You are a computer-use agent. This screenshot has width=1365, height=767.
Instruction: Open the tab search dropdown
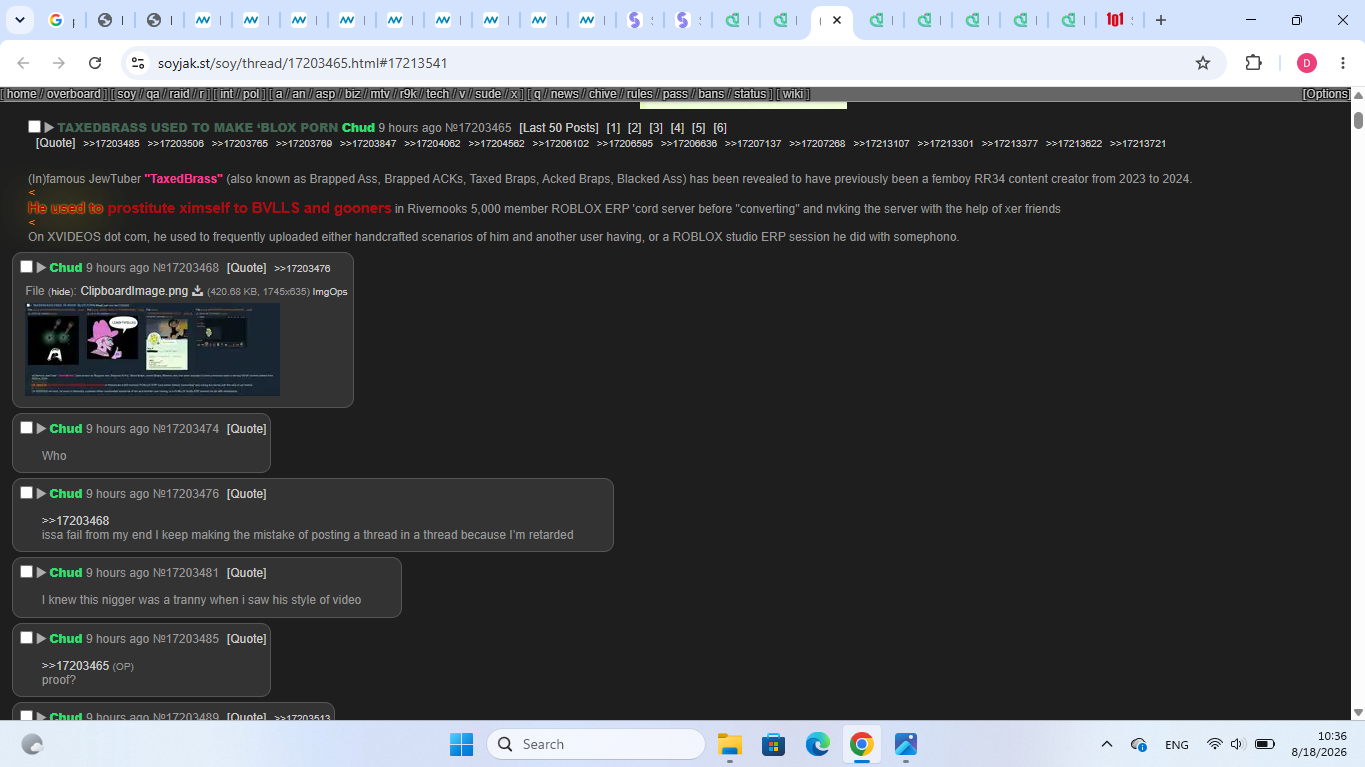tap(20, 20)
